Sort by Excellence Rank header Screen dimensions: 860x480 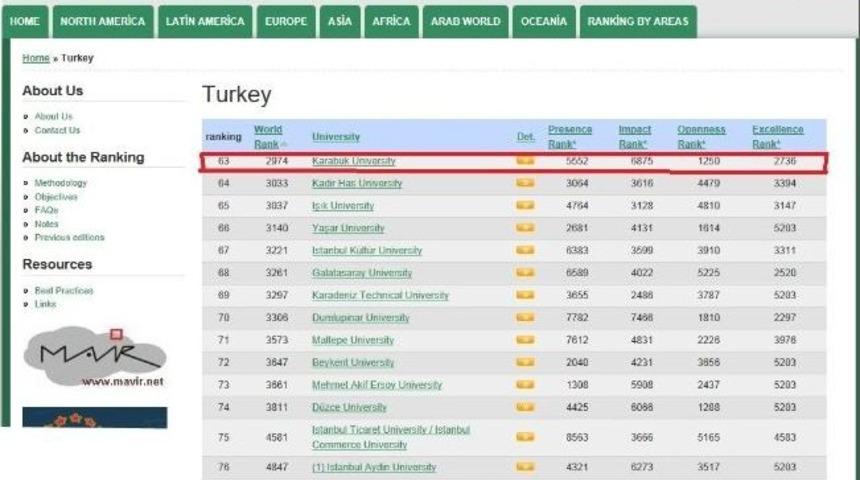[777, 137]
